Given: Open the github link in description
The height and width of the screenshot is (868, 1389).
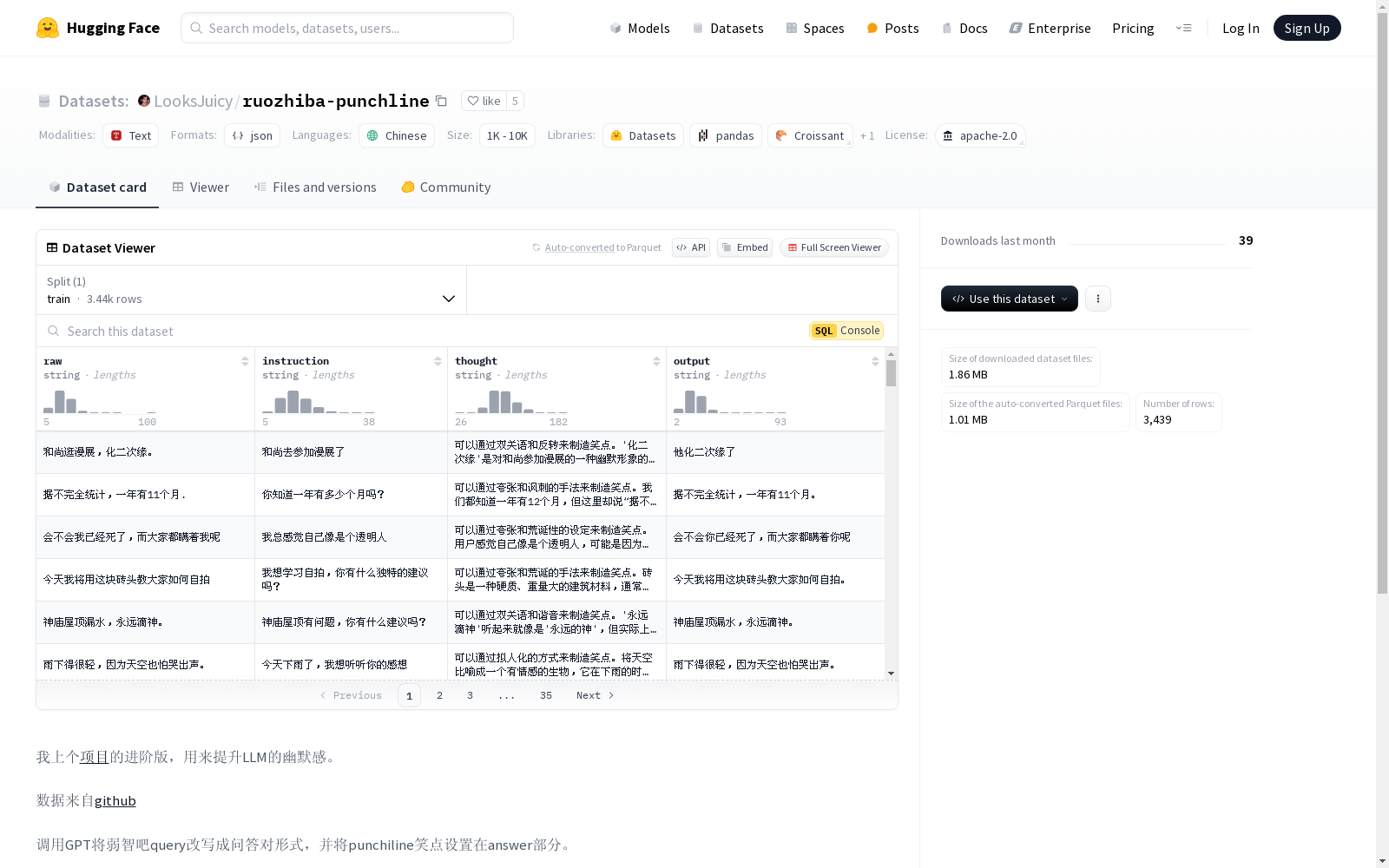Looking at the screenshot, I should click(x=115, y=800).
